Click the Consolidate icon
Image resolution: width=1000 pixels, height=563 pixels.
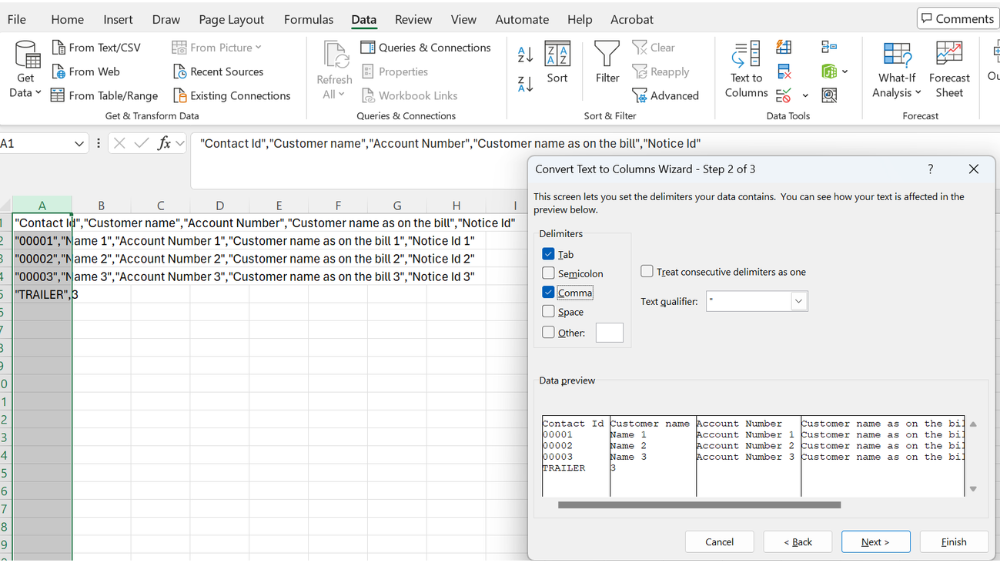click(x=829, y=47)
